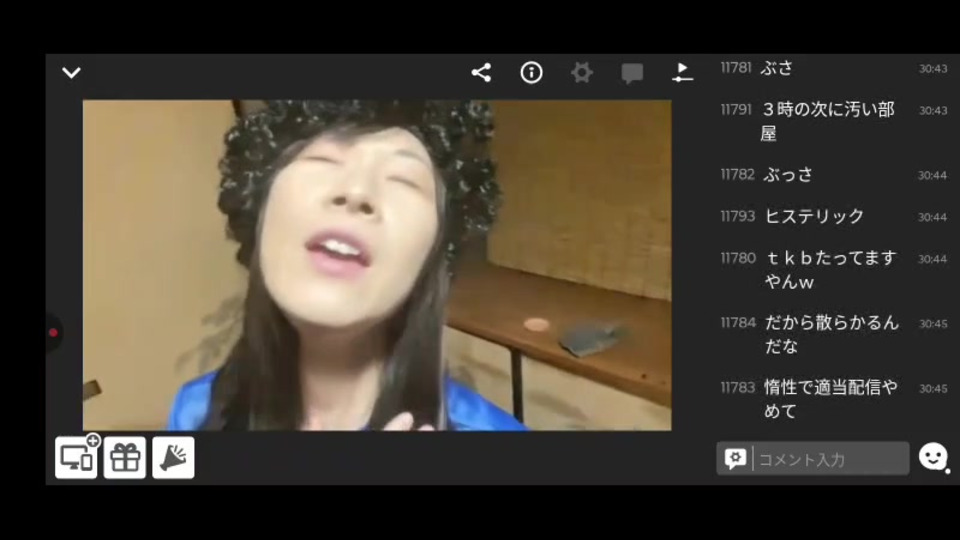Open the emoji smiley picker
Screen dimensions: 960x540
[x=933, y=457]
